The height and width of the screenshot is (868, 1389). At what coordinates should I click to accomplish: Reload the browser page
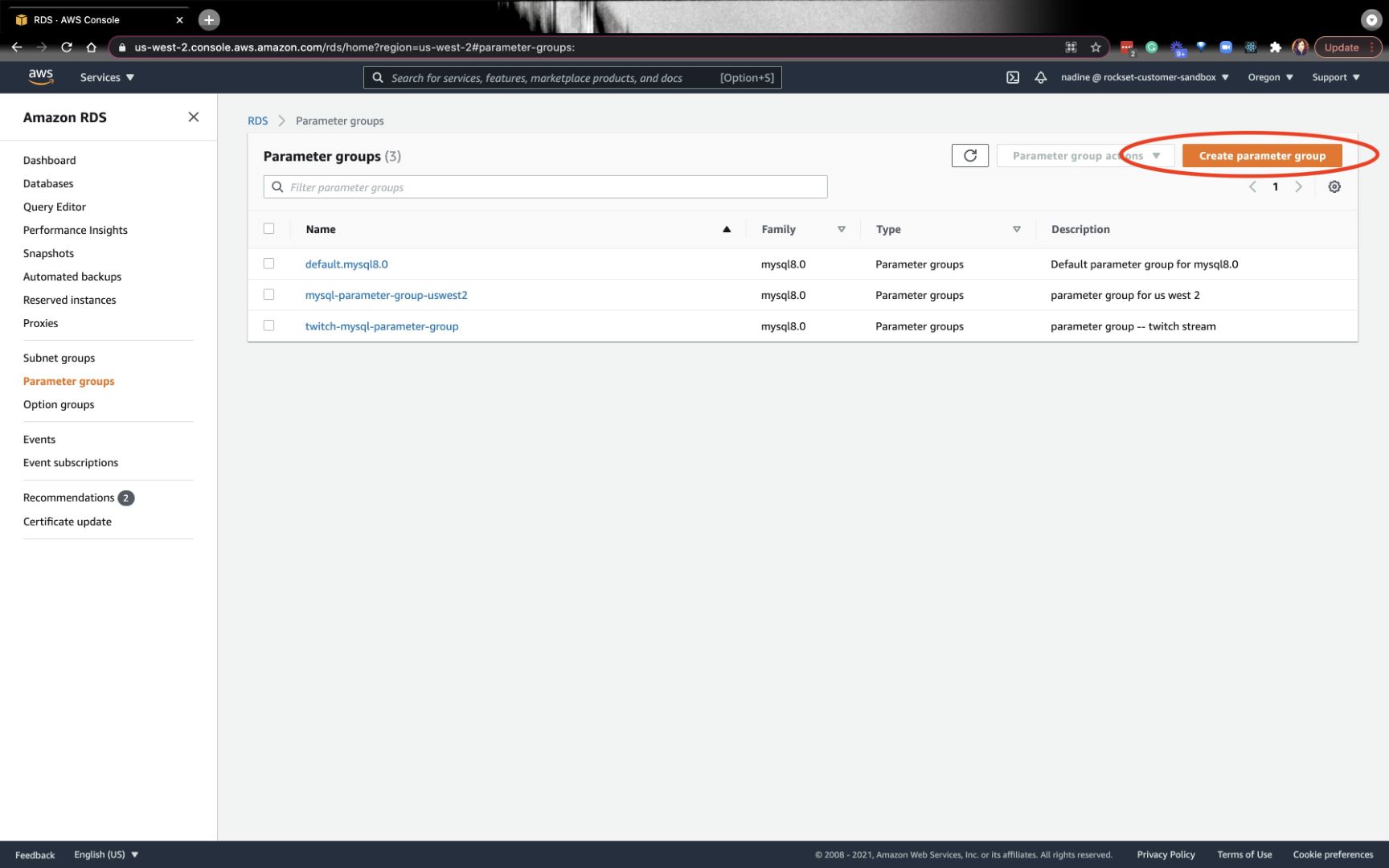tap(67, 47)
